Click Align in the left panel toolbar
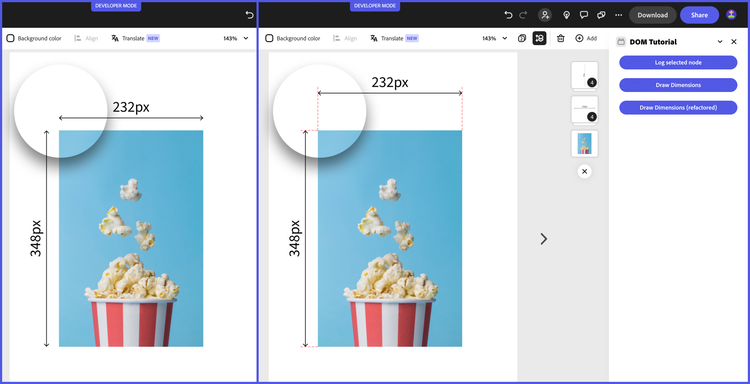This screenshot has width=750, height=384. [x=86, y=38]
